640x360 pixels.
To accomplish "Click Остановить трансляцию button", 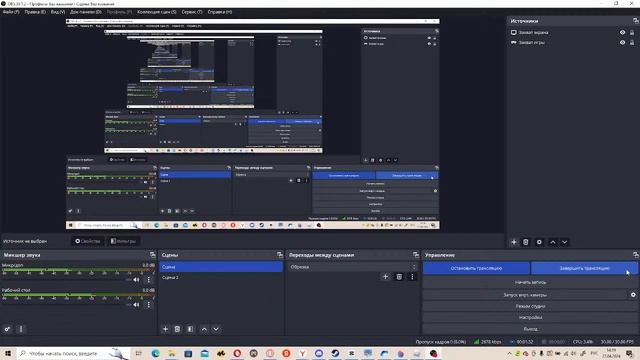I will [x=476, y=268].
